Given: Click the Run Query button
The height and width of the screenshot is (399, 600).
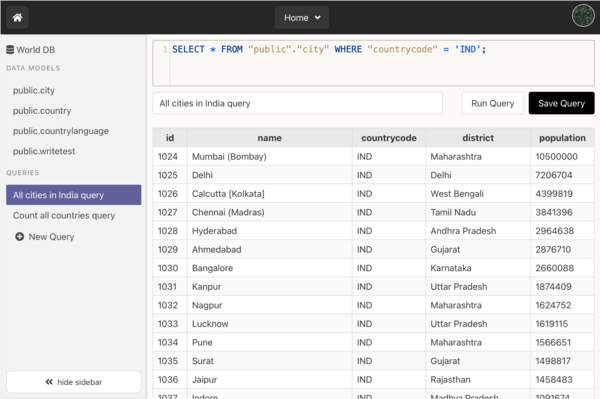Looking at the screenshot, I should click(x=492, y=103).
